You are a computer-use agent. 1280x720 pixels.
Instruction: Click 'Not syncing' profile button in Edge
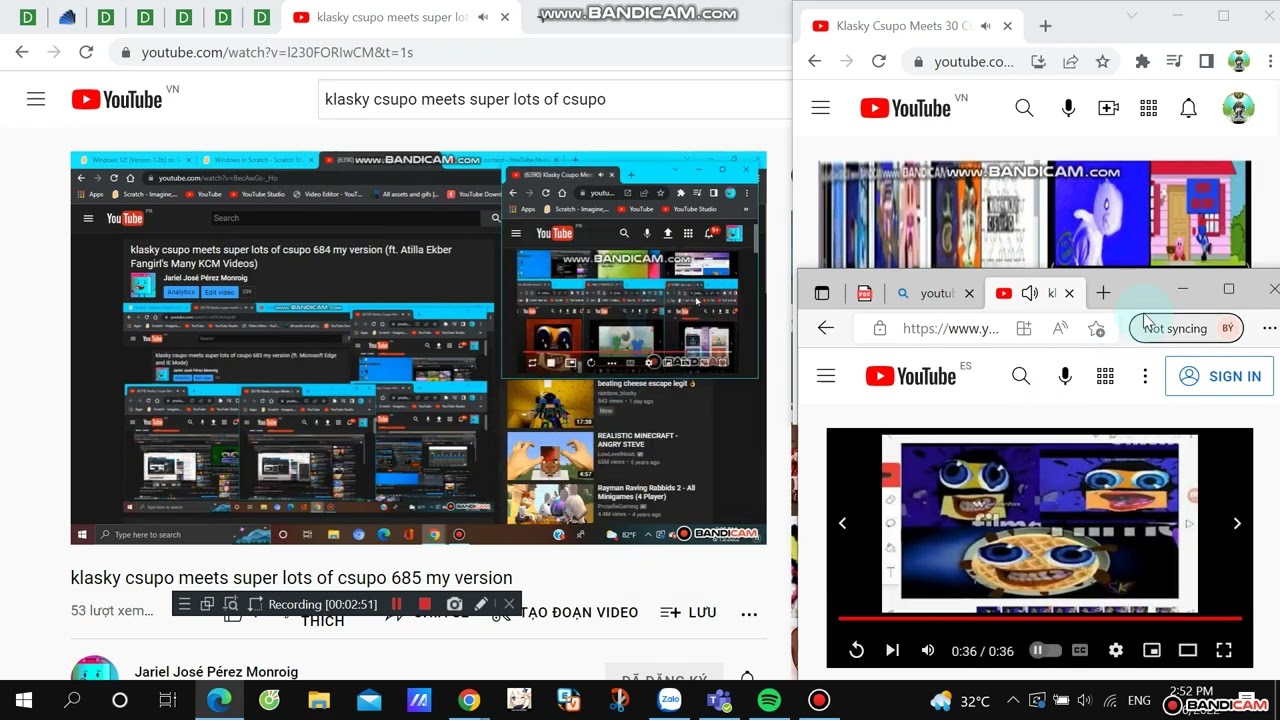[x=1186, y=328]
